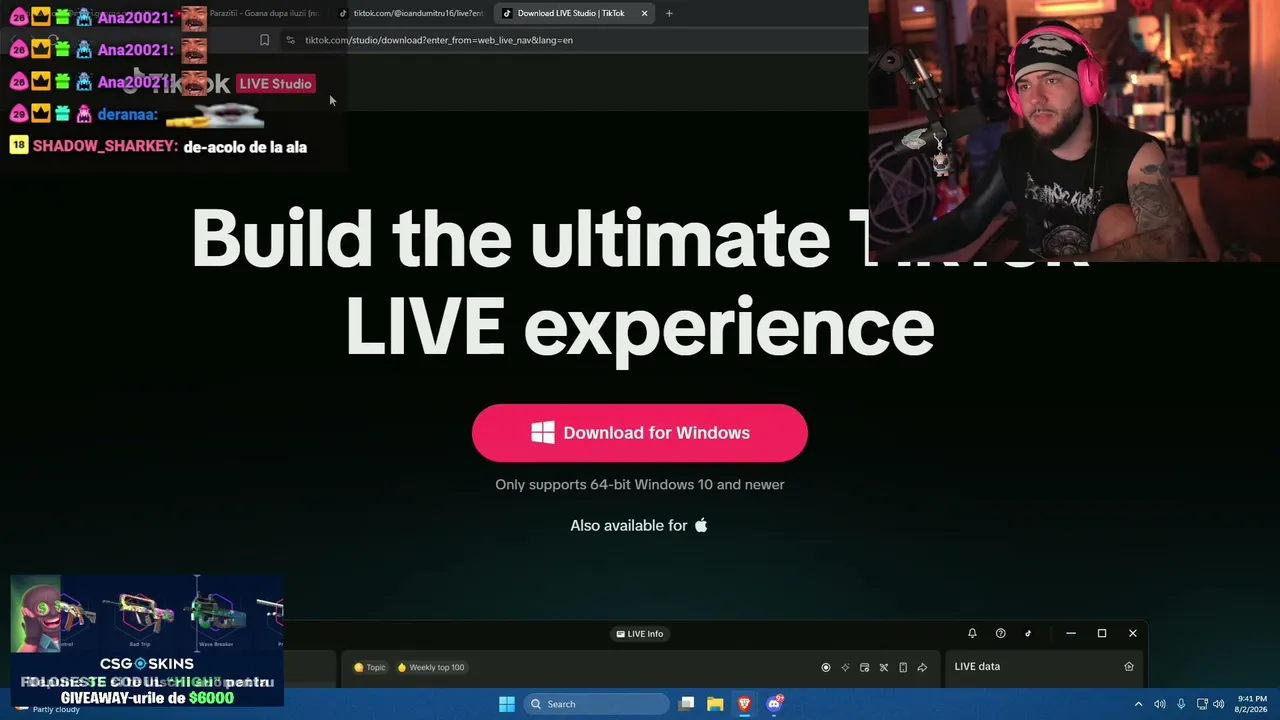
Task: Open File Explorer from the taskbar
Action: [715, 704]
